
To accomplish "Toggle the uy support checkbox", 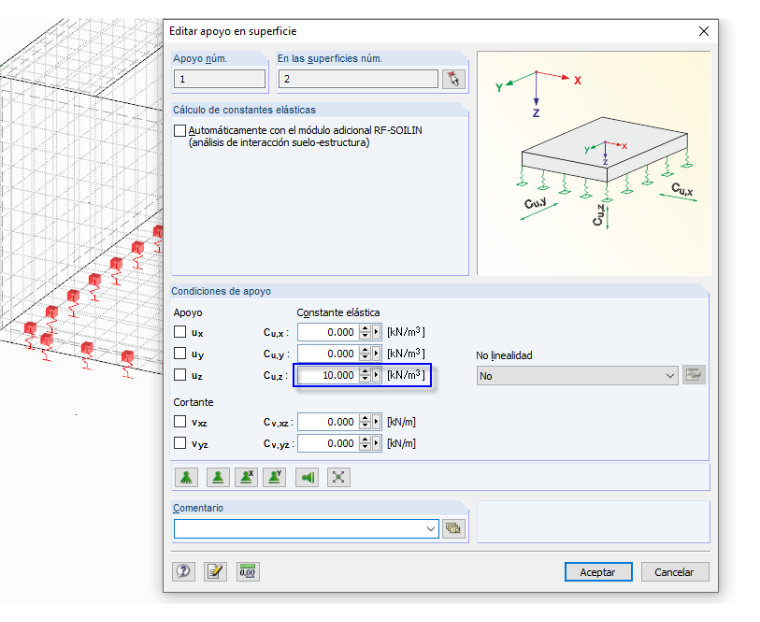I will 180,353.
